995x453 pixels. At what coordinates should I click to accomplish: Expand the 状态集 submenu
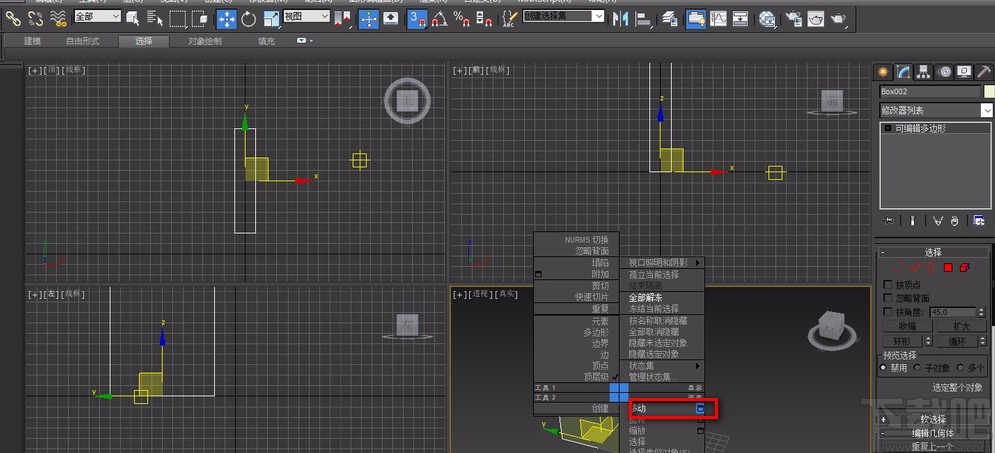(662, 366)
